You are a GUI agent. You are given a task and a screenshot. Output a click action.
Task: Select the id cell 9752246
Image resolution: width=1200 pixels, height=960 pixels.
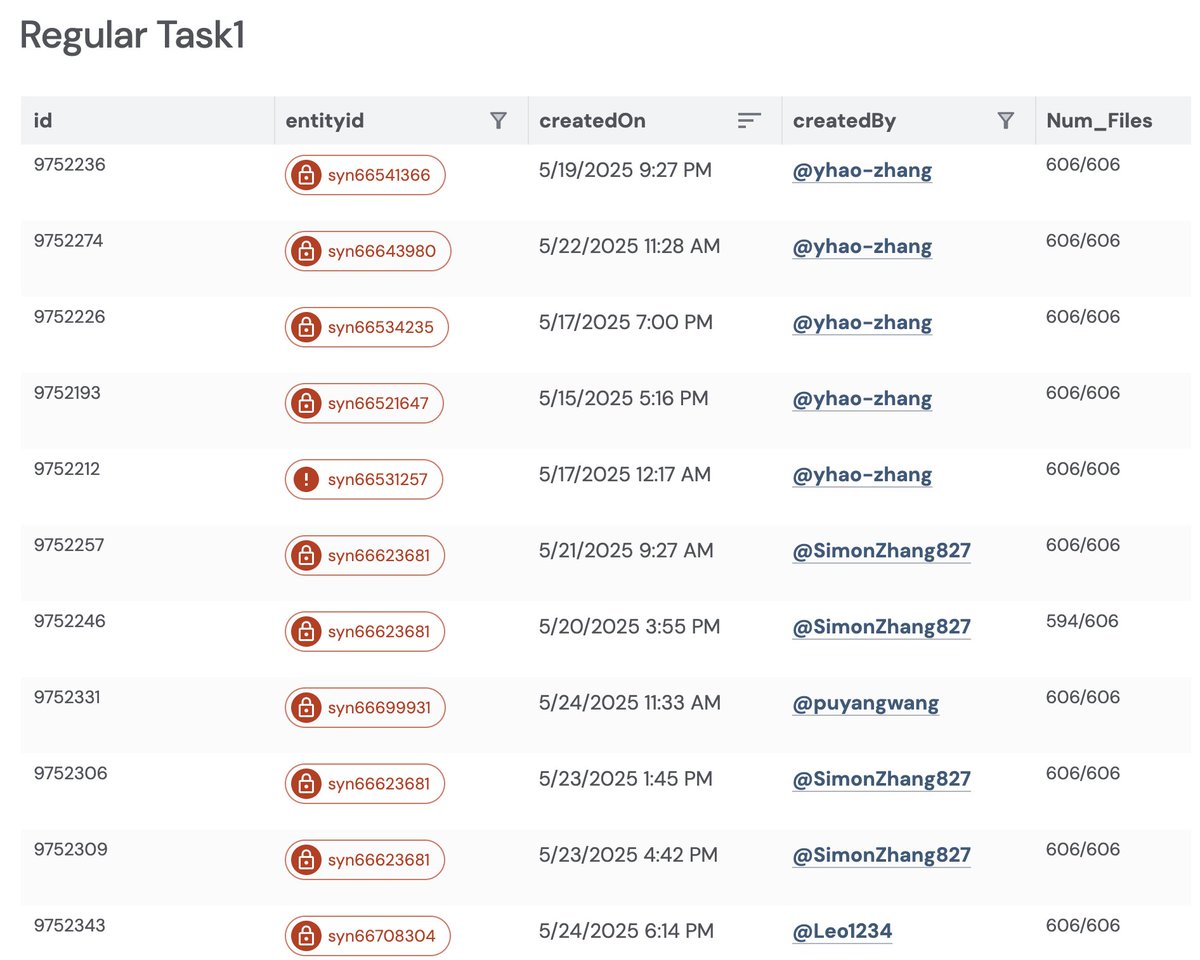point(69,620)
